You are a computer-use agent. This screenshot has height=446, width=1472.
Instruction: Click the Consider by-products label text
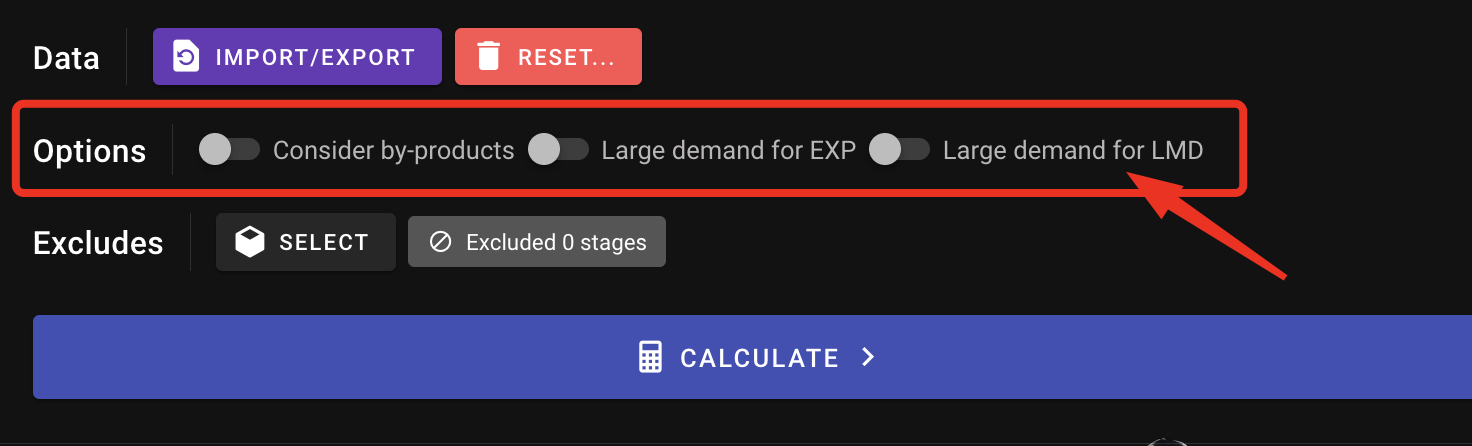(393, 151)
